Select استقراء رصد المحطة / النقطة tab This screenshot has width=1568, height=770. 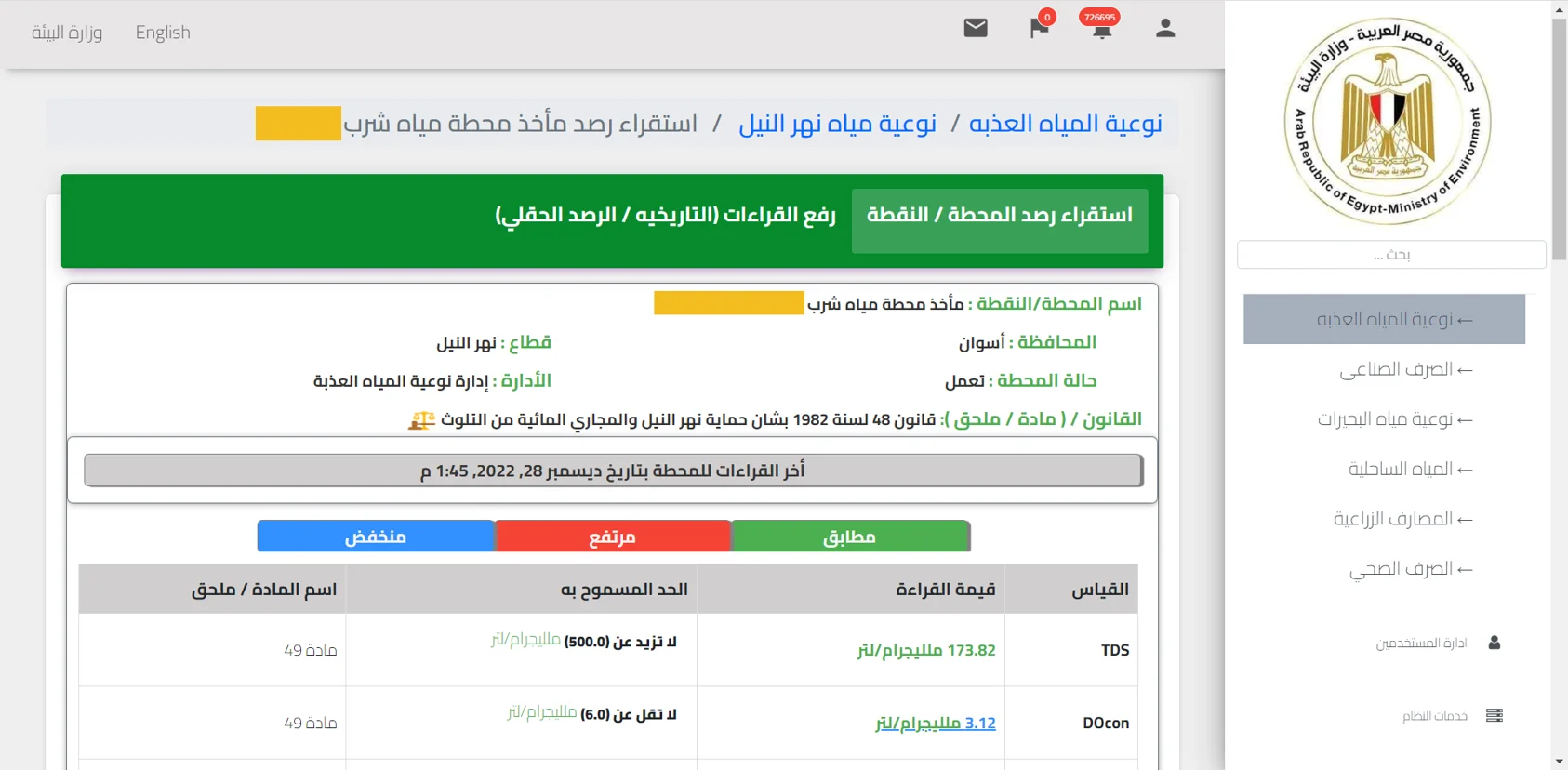click(1000, 220)
